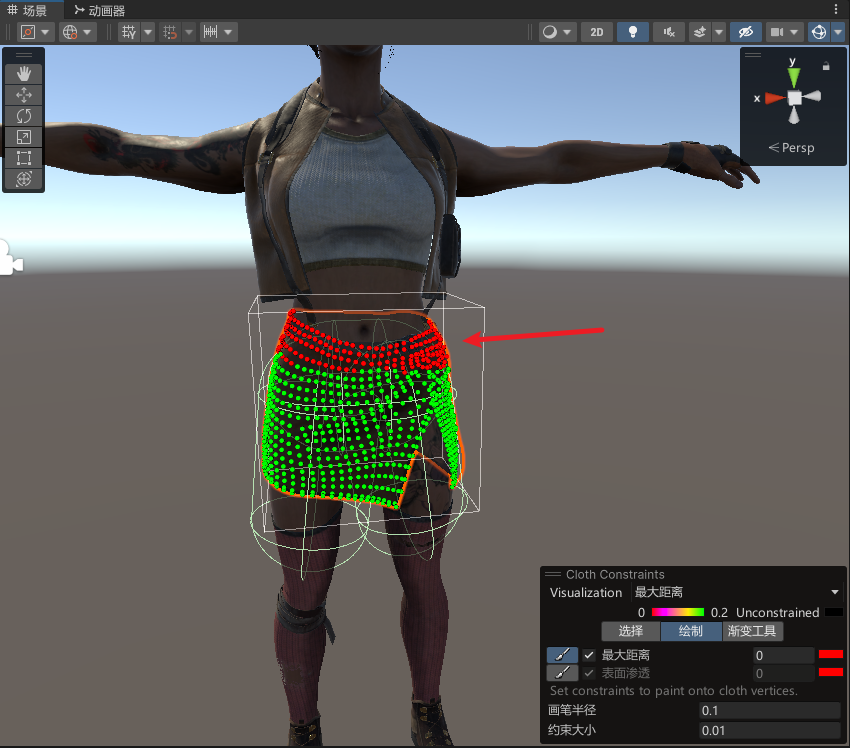Enable the 表面渗透 checkbox
The width and height of the screenshot is (850, 748).
[589, 672]
